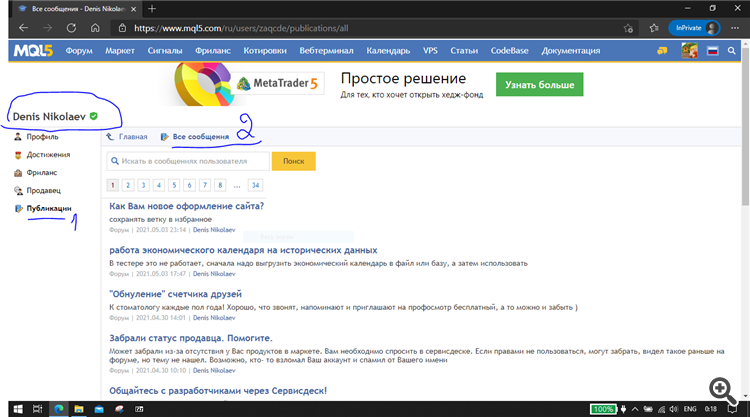750x417 pixels.
Task: Open the user avatar in header
Action: (689, 51)
